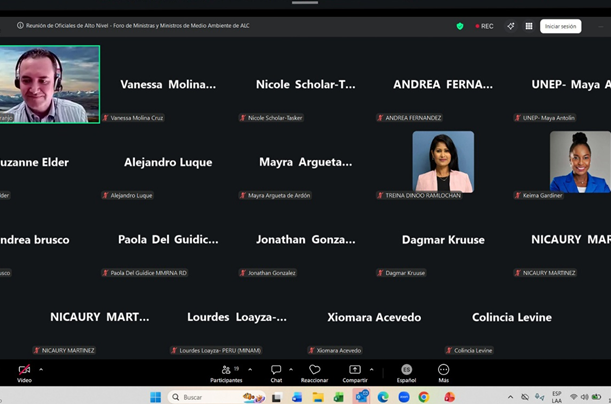The width and height of the screenshot is (611, 404).
Task: Click the Iniciar sesión button
Action: (x=560, y=26)
